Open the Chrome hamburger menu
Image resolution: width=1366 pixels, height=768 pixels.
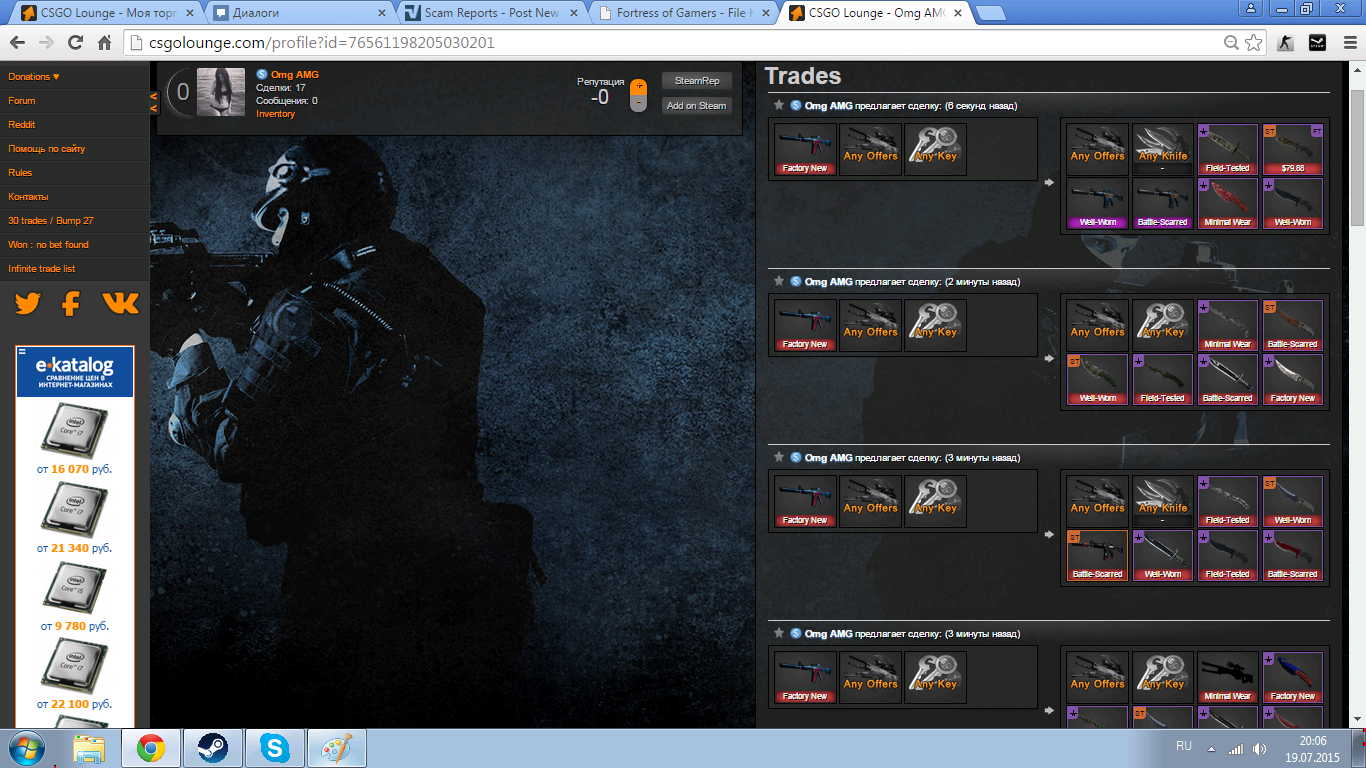1347,43
